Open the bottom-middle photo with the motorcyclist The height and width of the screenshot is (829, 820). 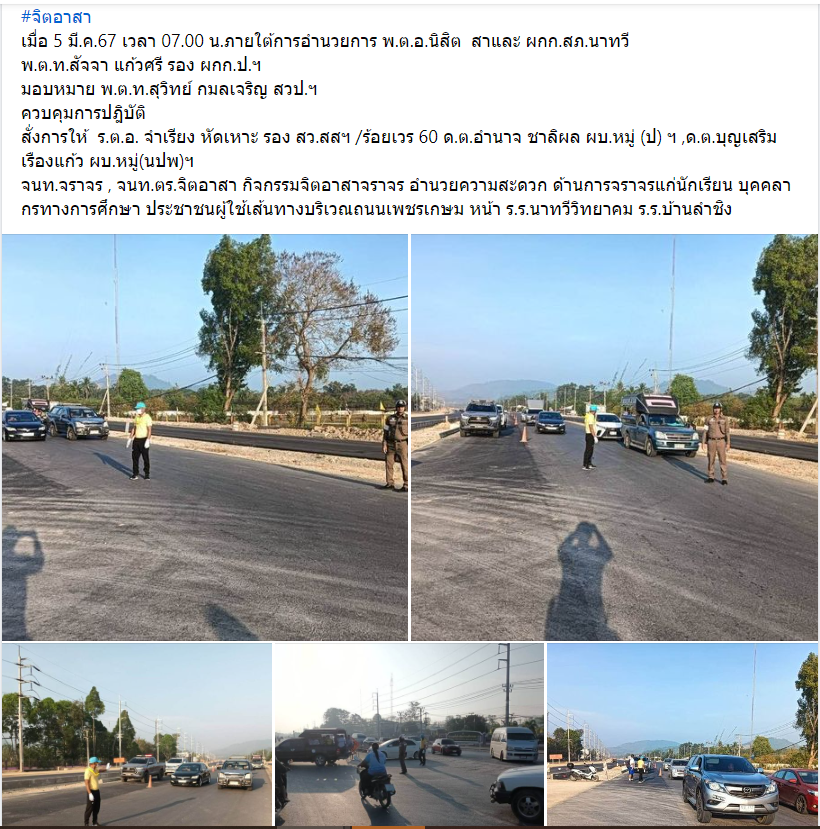(409, 734)
